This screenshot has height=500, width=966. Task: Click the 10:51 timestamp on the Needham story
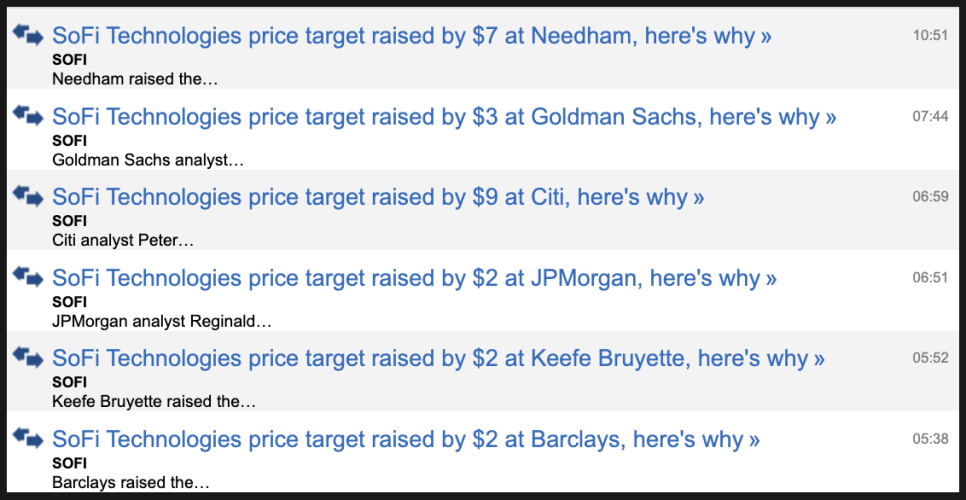pos(930,35)
